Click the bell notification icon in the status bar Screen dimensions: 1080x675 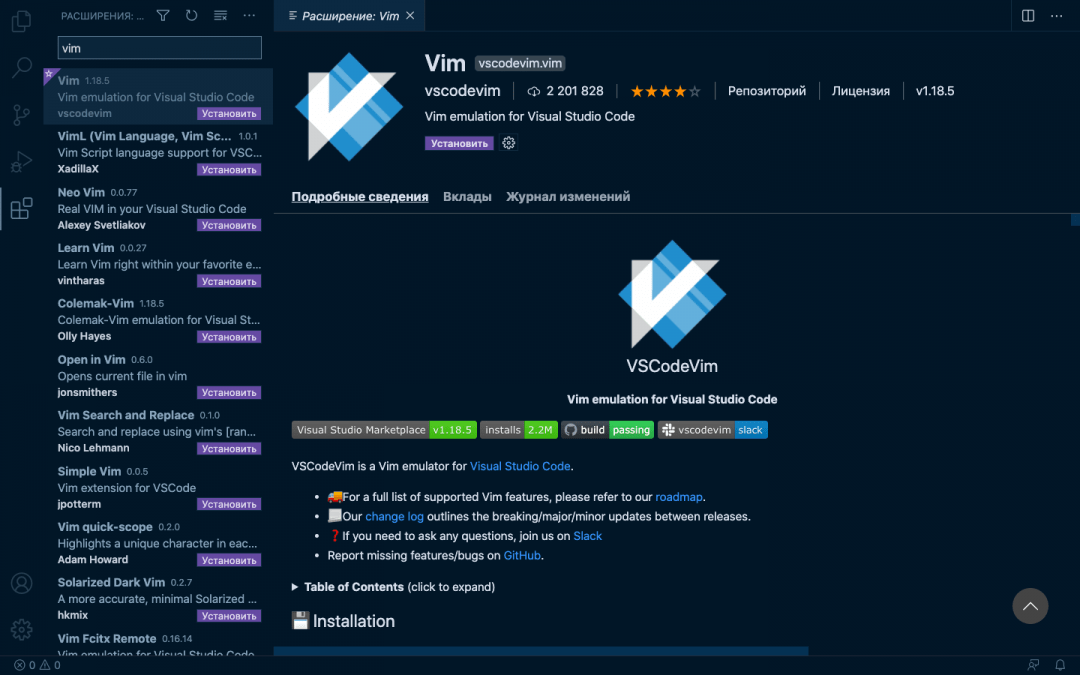point(1060,665)
